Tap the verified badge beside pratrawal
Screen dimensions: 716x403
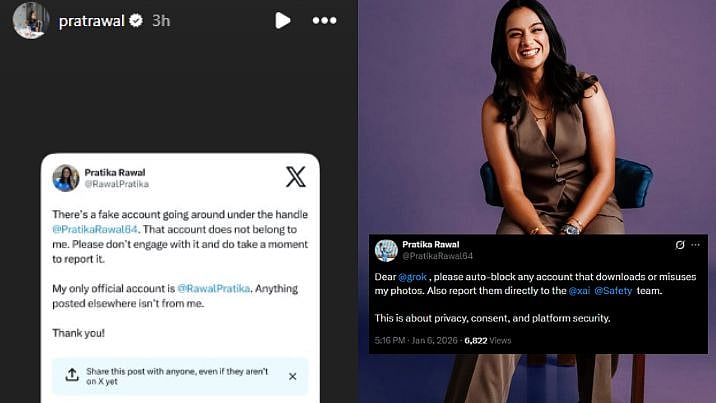click(136, 21)
